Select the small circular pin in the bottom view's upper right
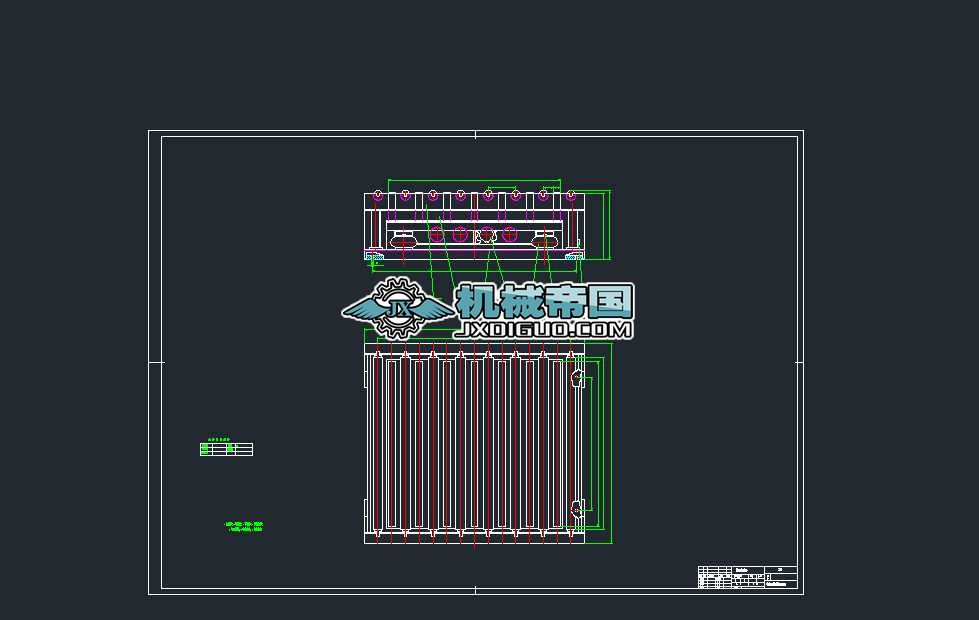This screenshot has width=979, height=620. pyautogui.click(x=576, y=377)
